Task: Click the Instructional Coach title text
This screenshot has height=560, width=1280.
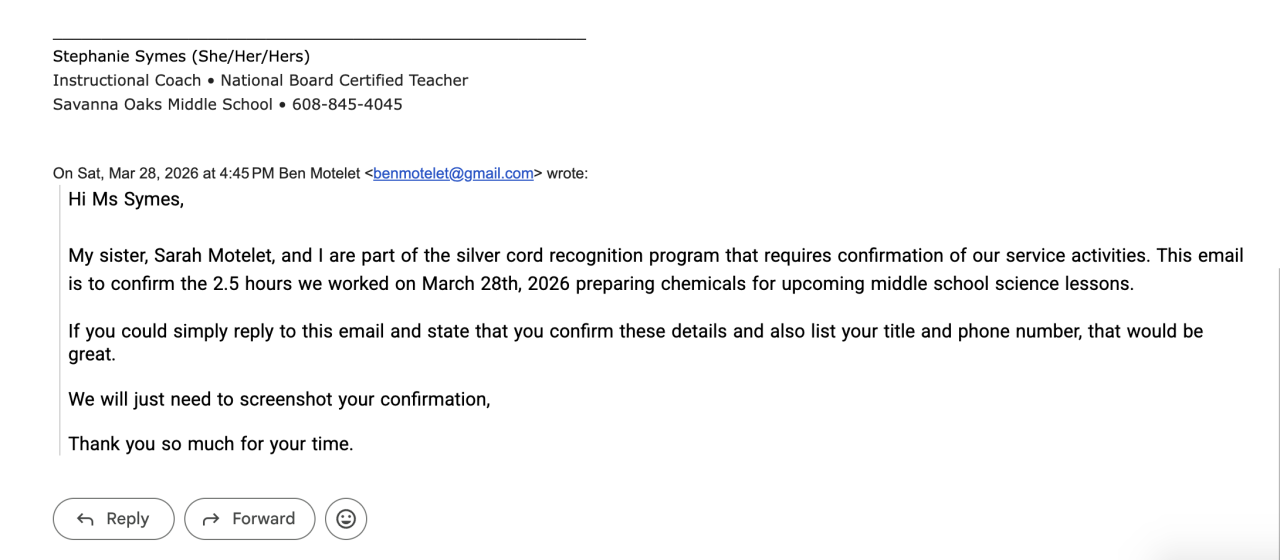Action: point(127,80)
